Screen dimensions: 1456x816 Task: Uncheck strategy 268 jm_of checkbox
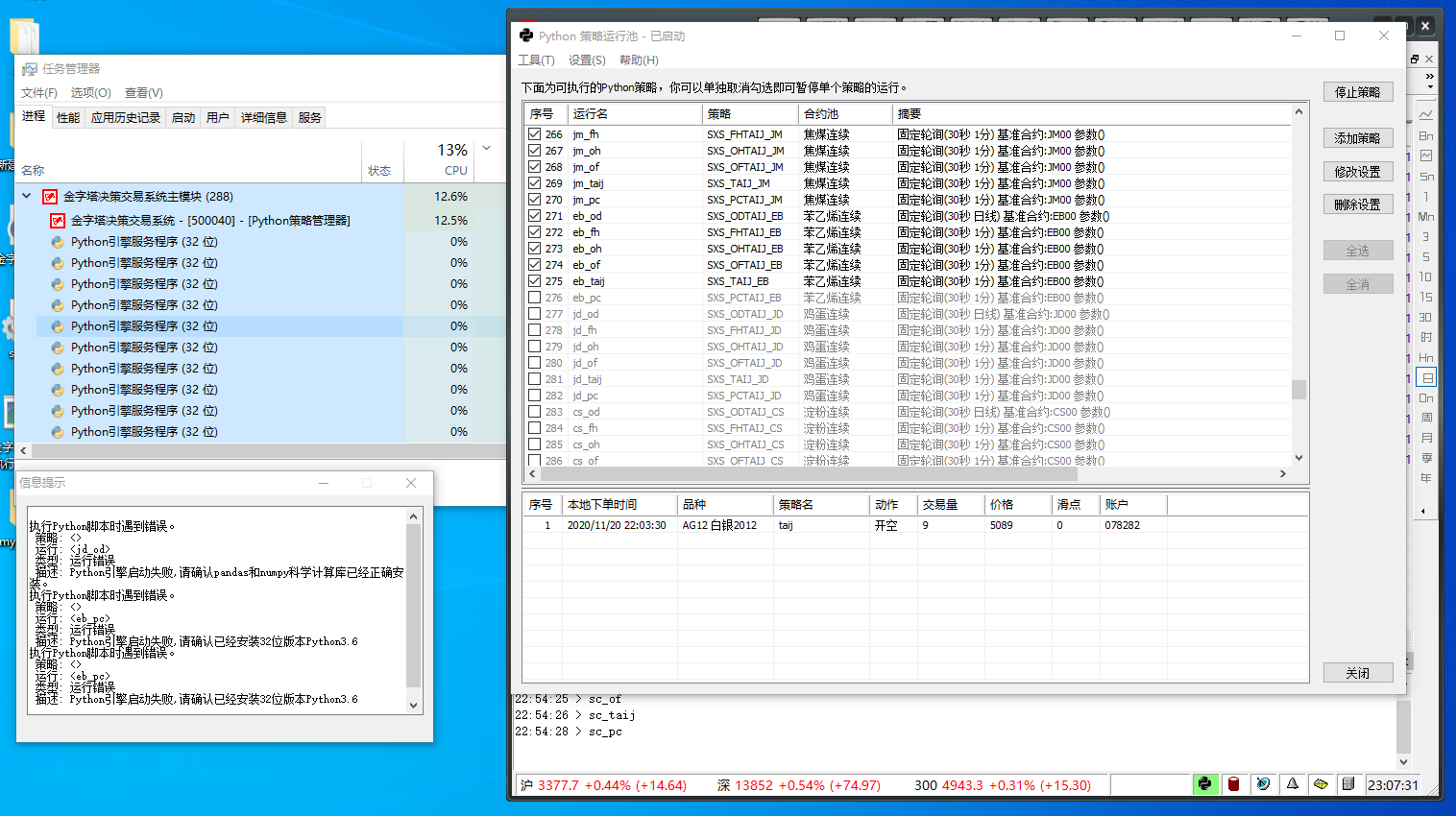(534, 167)
